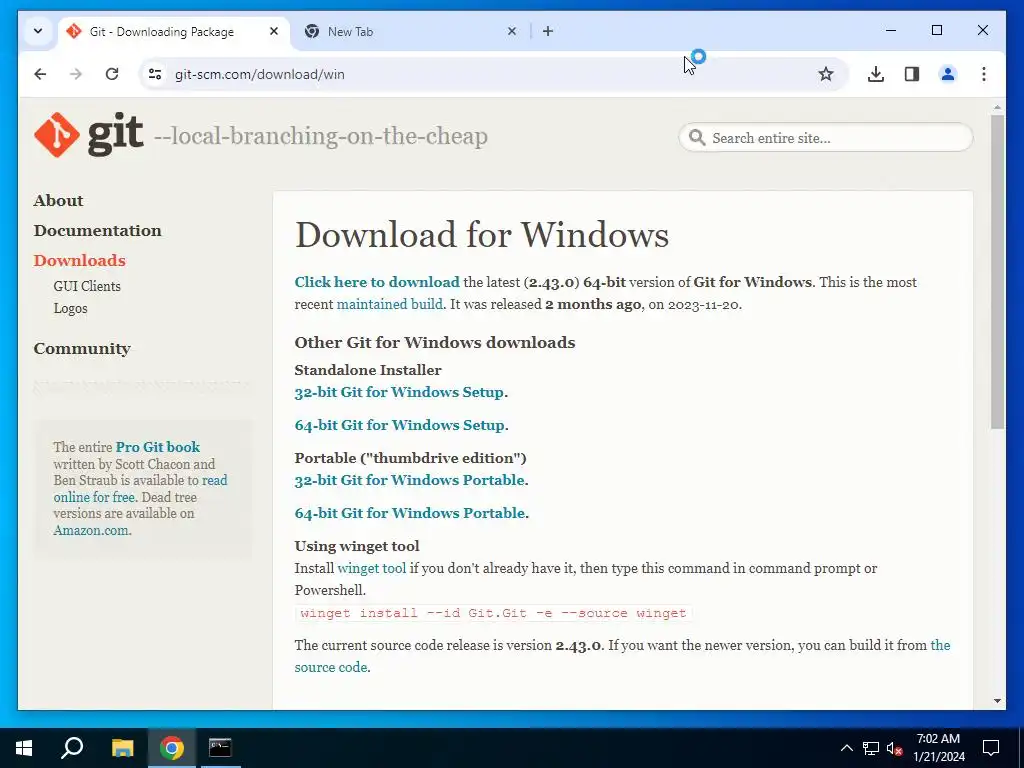Open site information icon in address bar
Image resolution: width=1024 pixels, height=768 pixels.
pyautogui.click(x=155, y=74)
